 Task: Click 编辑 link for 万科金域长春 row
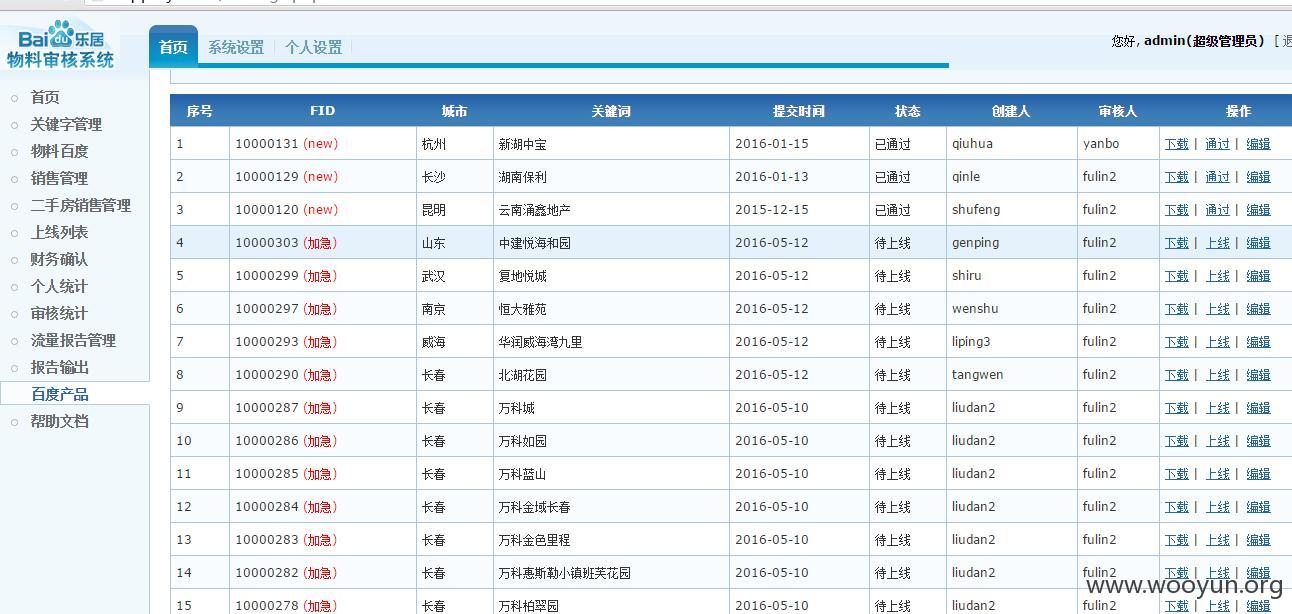click(x=1258, y=507)
